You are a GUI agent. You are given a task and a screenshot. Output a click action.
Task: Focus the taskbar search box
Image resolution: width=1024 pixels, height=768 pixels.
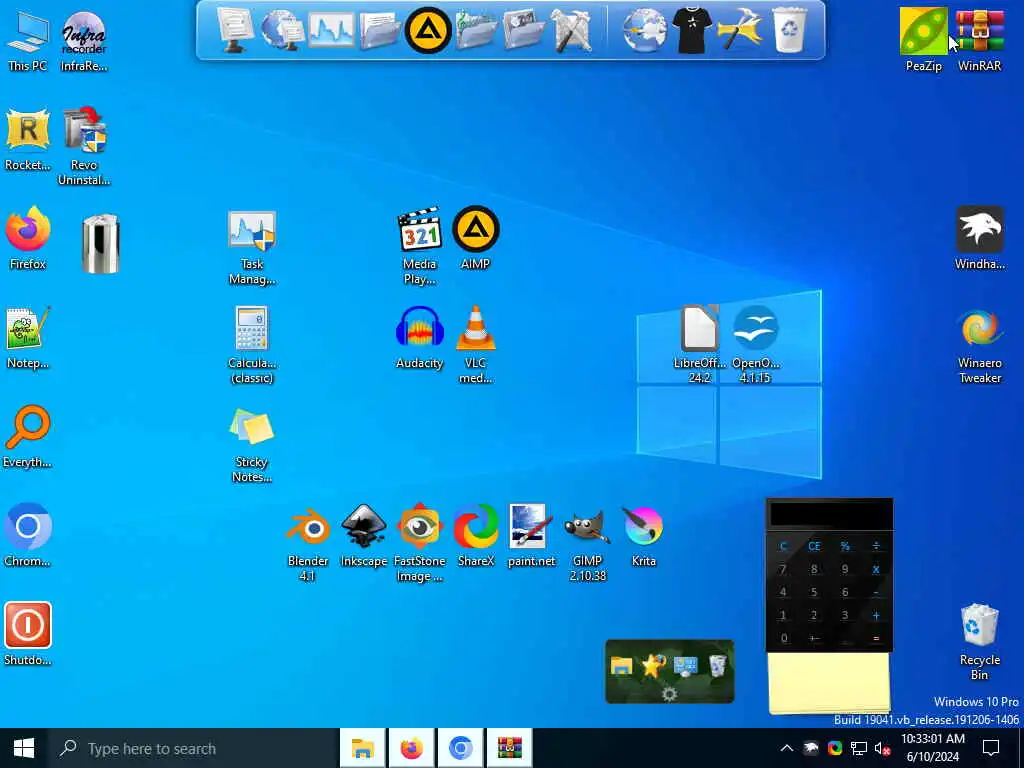click(x=193, y=748)
